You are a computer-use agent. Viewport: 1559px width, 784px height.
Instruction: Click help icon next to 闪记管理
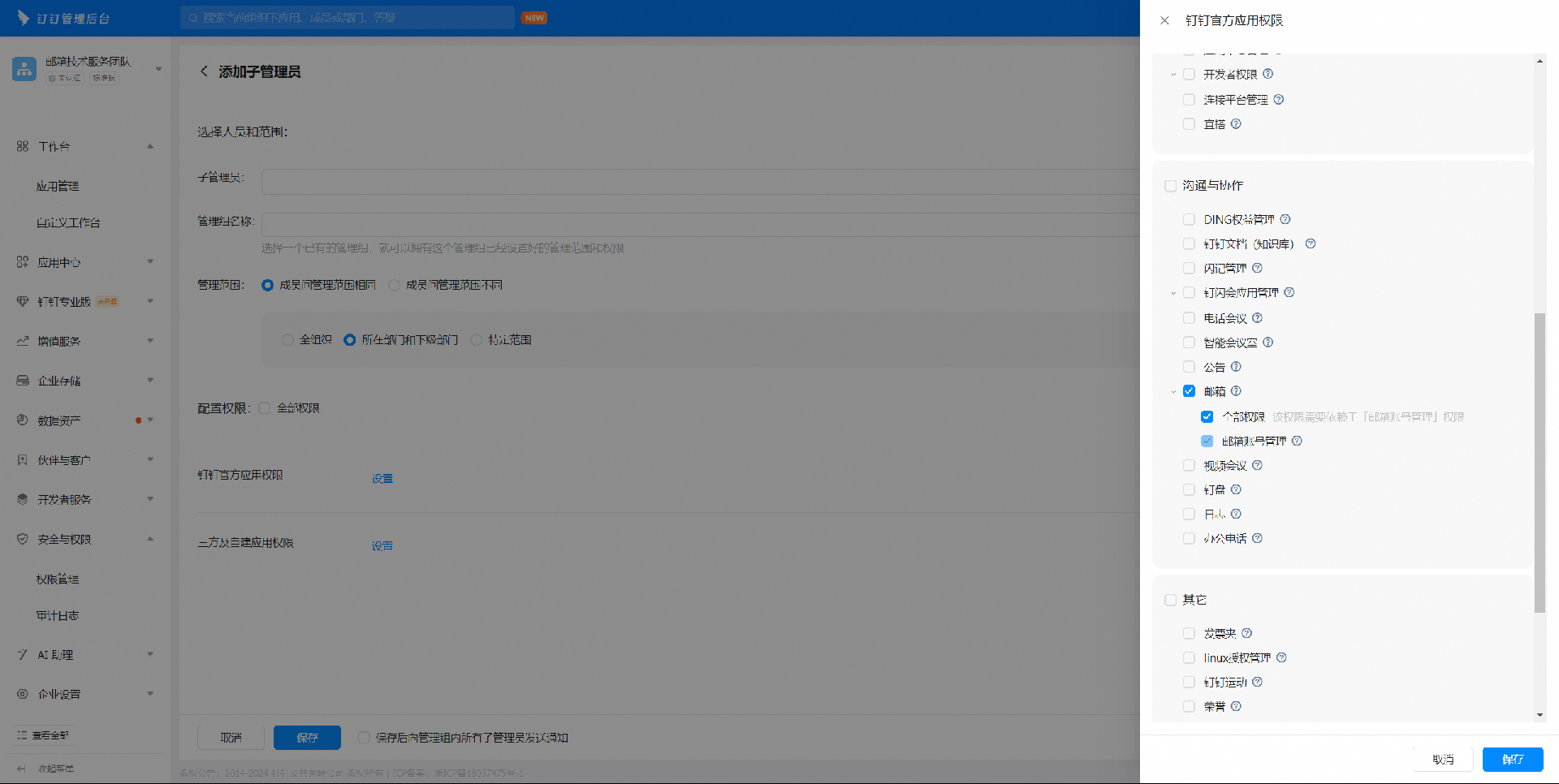[1258, 268]
